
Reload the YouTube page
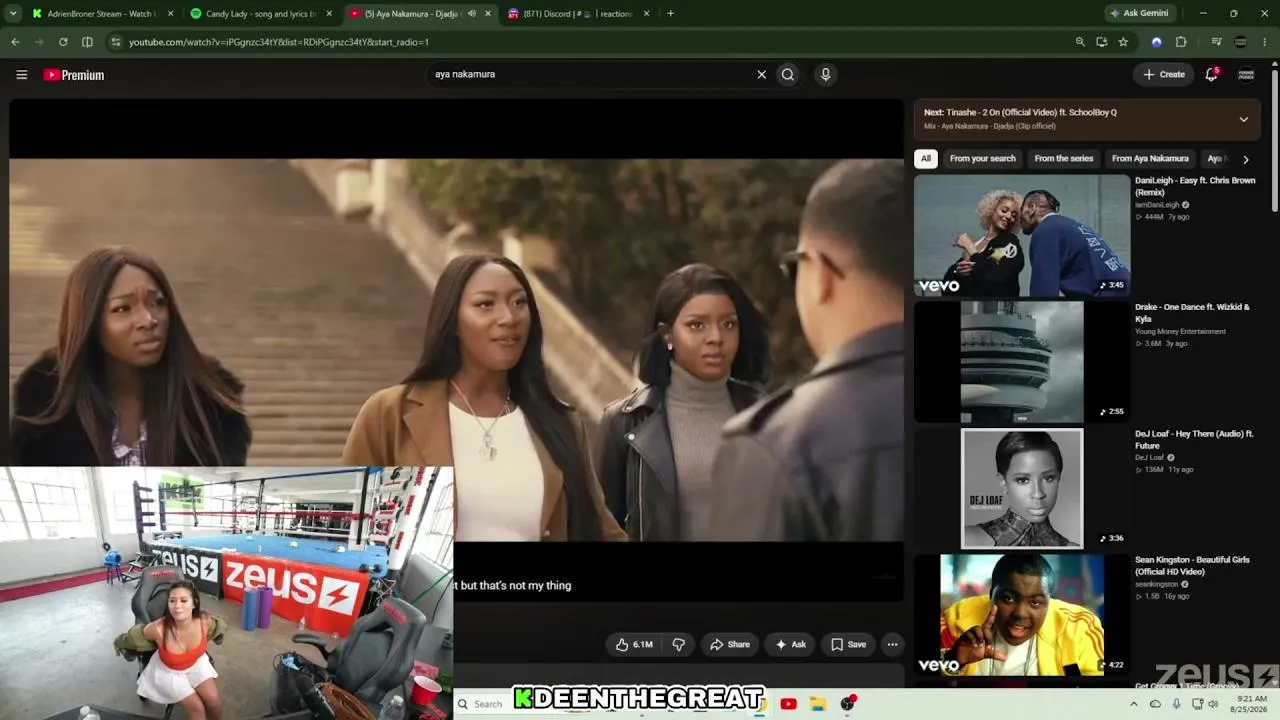(x=63, y=42)
